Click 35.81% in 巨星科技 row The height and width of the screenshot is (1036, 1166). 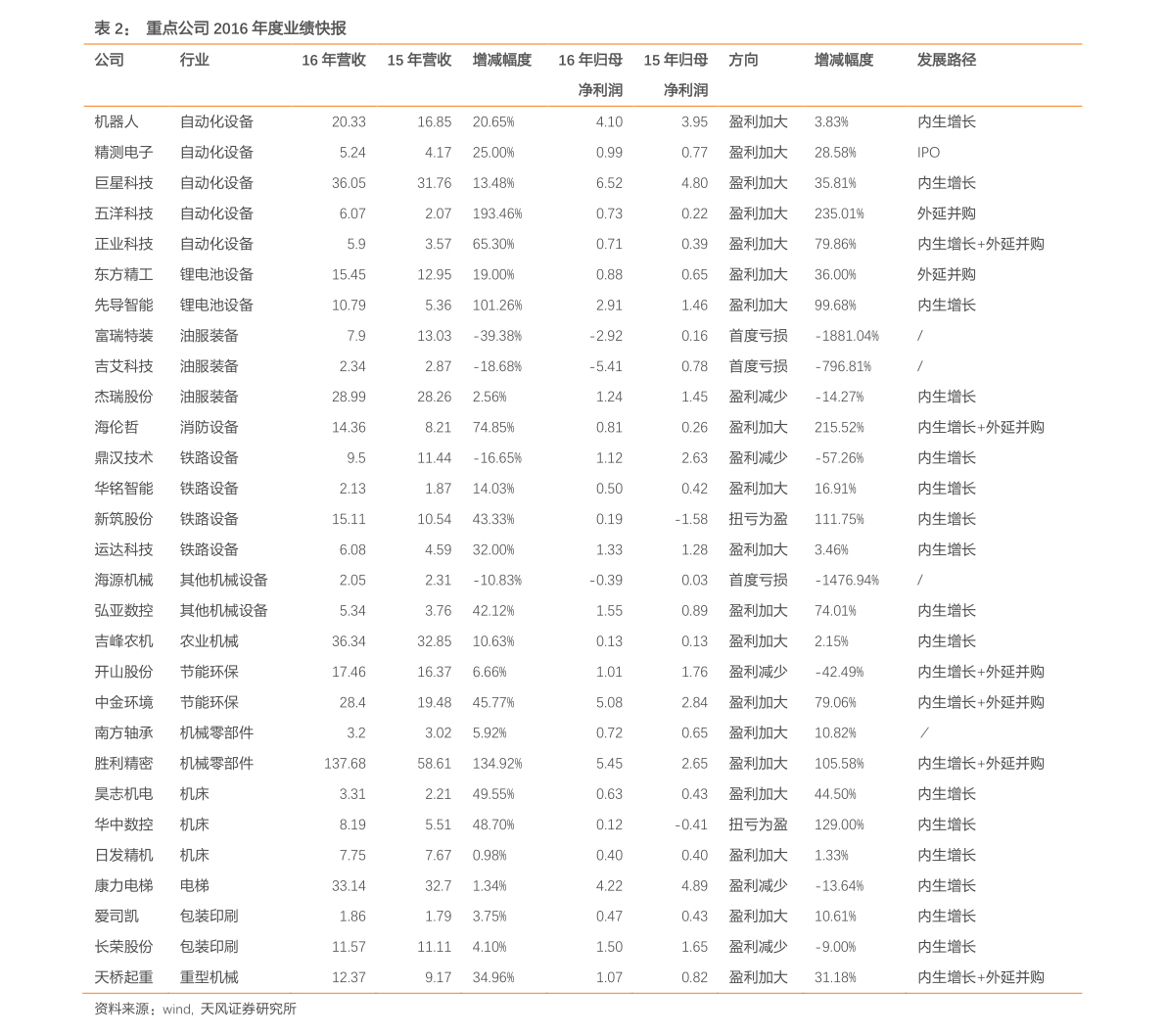click(836, 183)
